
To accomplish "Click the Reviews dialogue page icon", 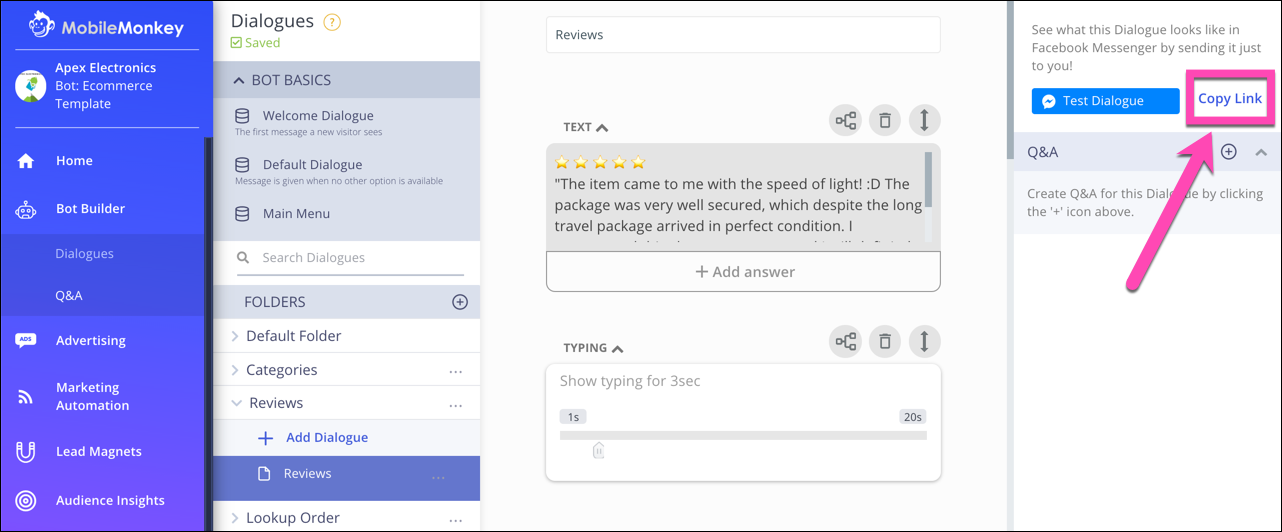I will click(x=265, y=474).
